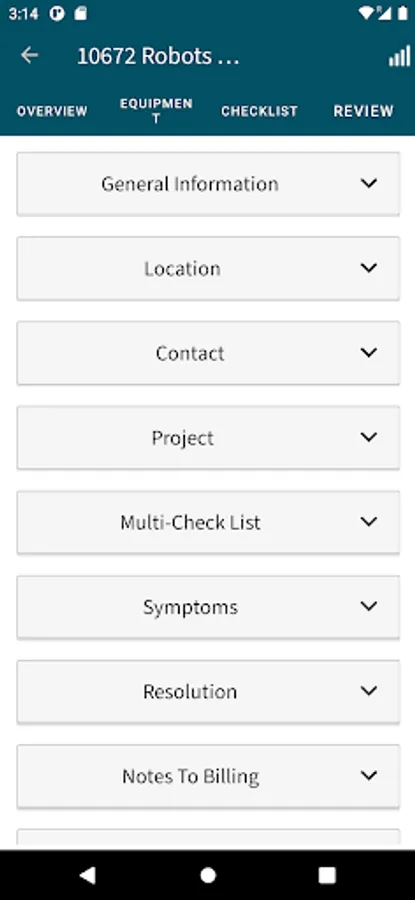The height and width of the screenshot is (900, 415).
Task: Switch to the Equipment tab
Action: [x=156, y=111]
